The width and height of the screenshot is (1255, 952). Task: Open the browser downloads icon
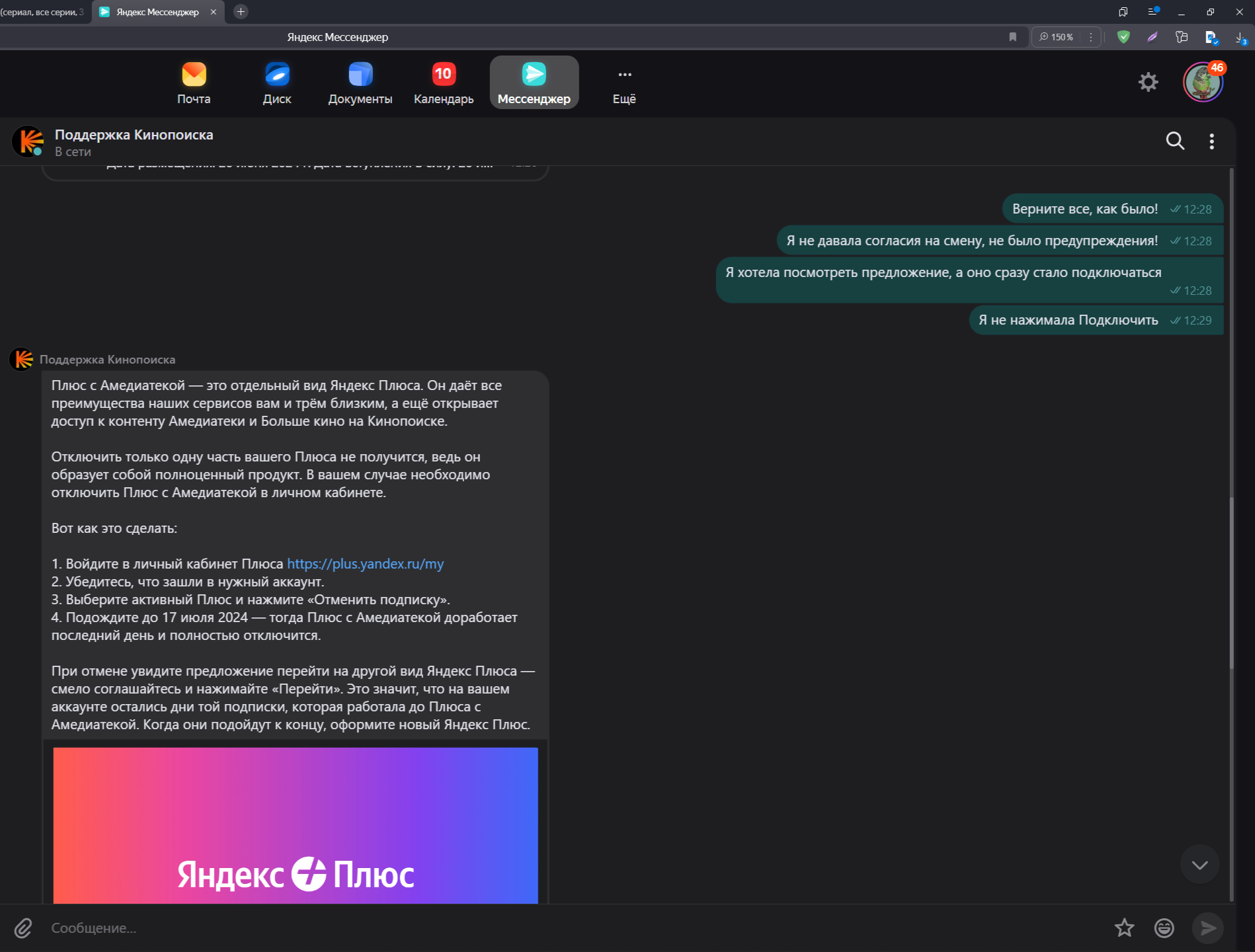click(1241, 38)
